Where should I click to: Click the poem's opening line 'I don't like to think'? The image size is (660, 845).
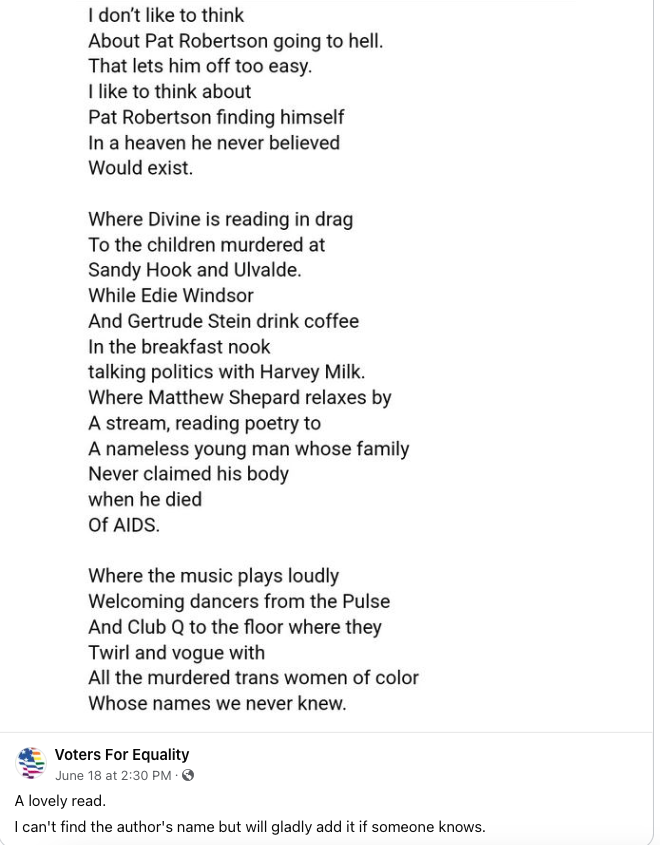166,15
